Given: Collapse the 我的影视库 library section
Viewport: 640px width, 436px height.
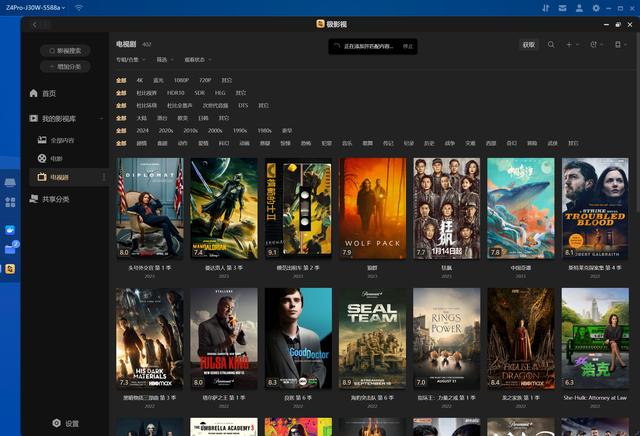Looking at the screenshot, I should pos(101,119).
